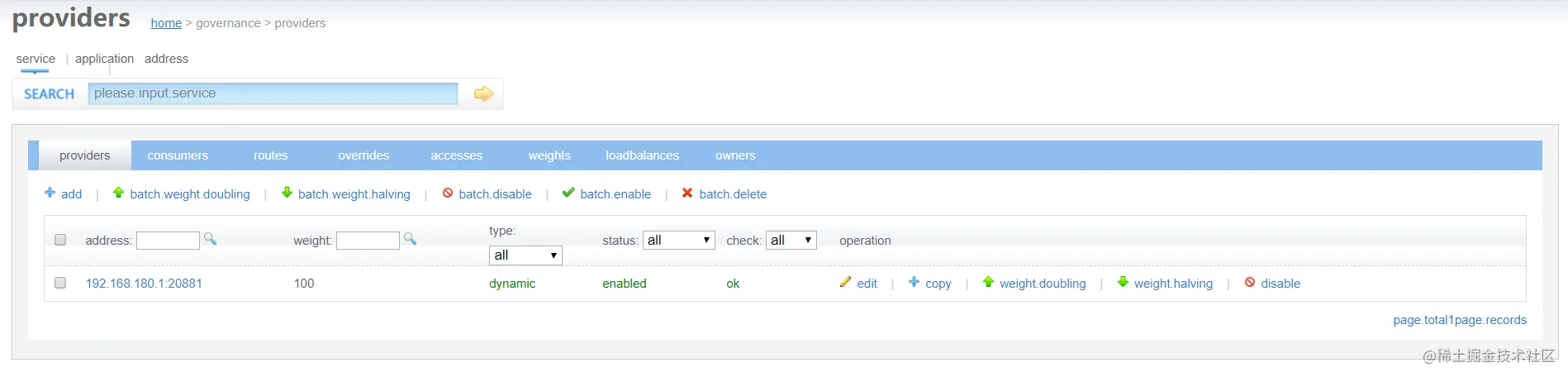1568x377 pixels.
Task: Click the governance breadcrumb text
Action: coord(228,23)
